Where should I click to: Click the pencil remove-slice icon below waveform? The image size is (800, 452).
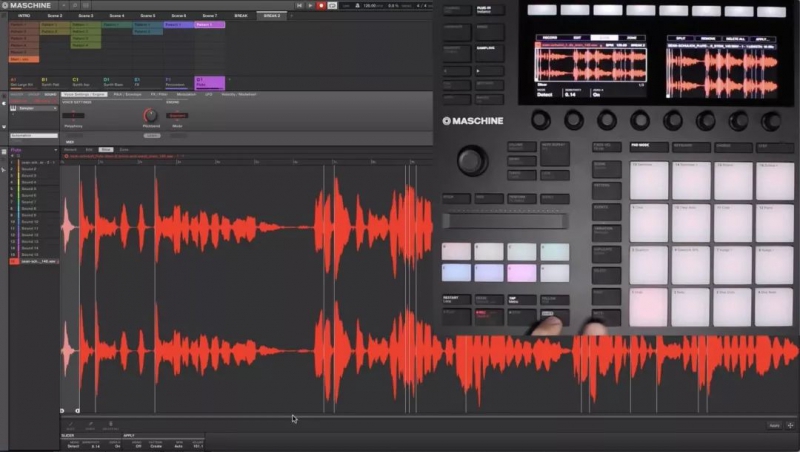point(90,425)
